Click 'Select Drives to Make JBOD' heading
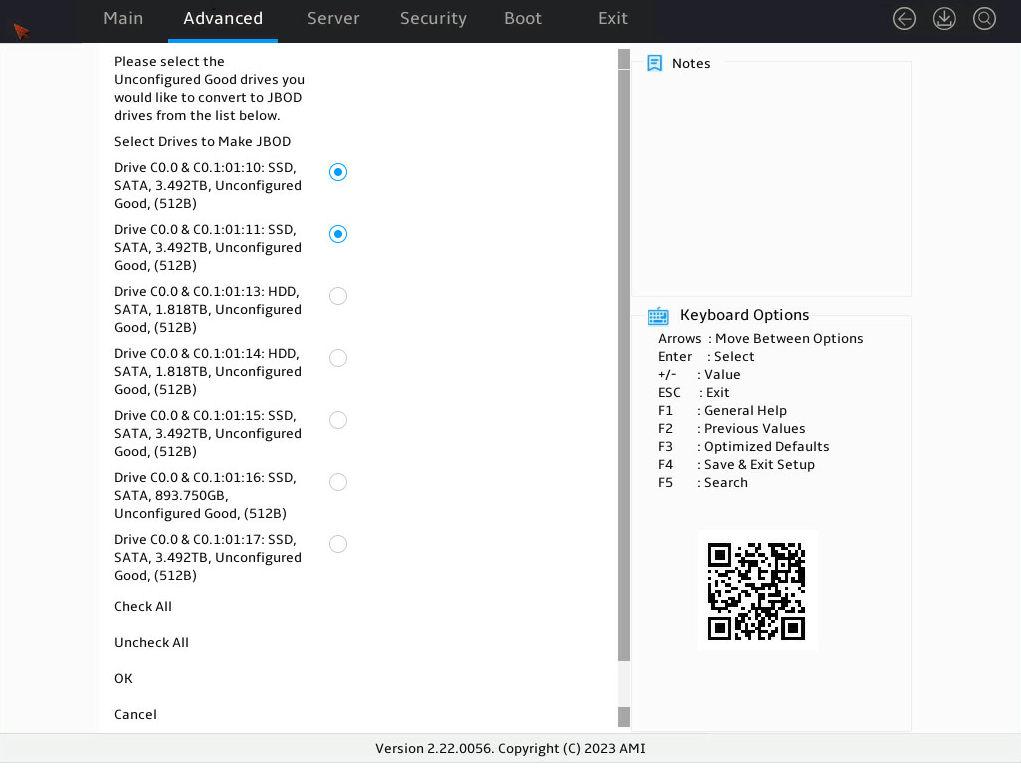This screenshot has width=1021, height=772. click(203, 141)
